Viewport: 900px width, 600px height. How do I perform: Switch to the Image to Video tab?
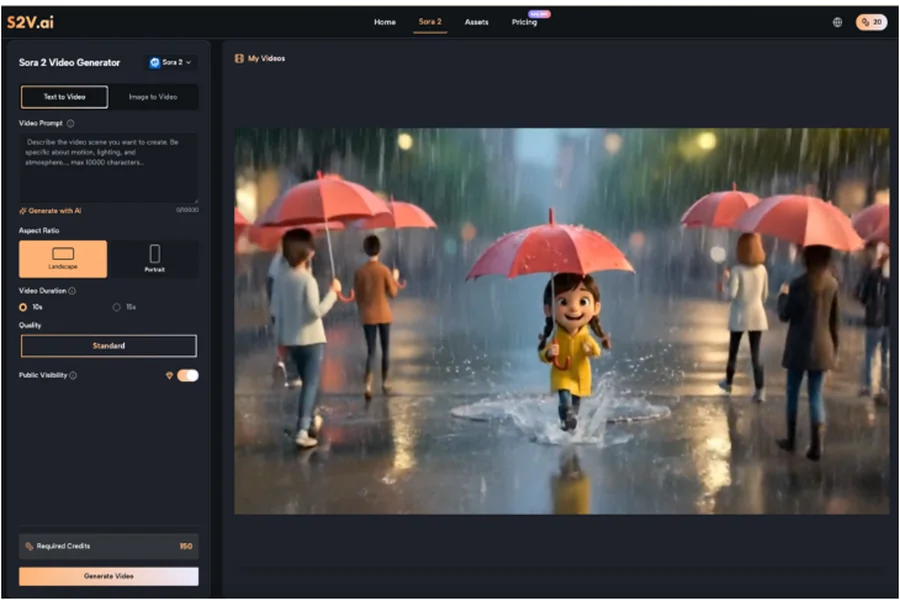tap(153, 97)
